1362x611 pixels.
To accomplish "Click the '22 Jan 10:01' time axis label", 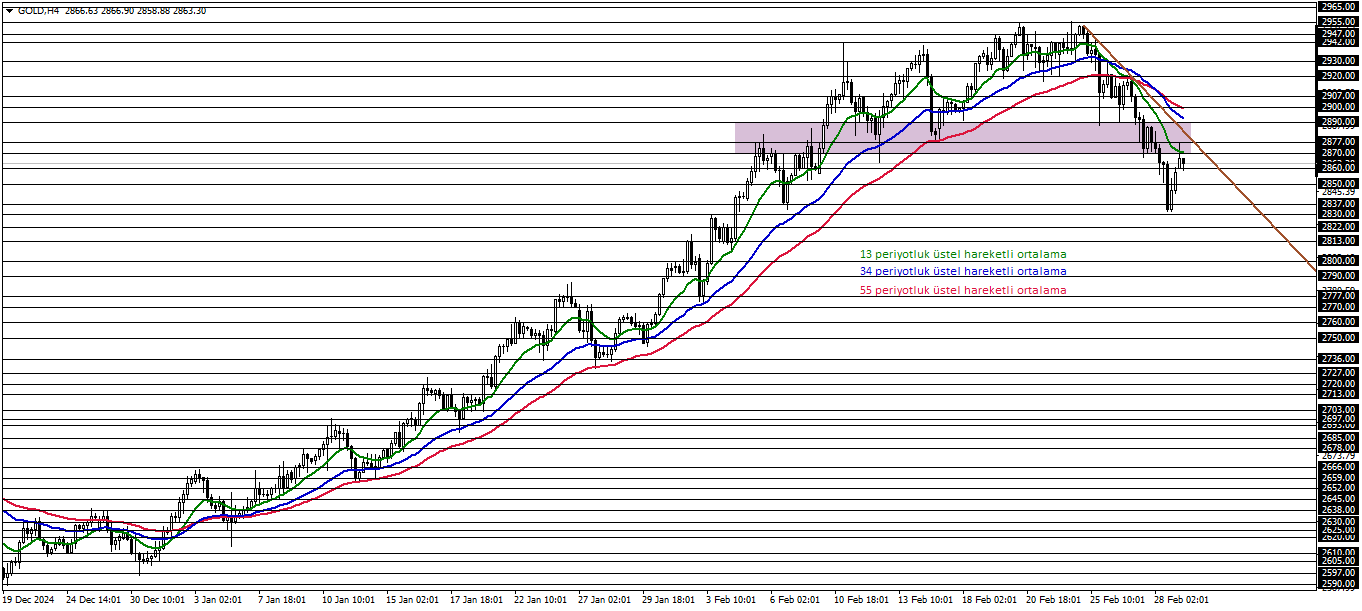I will pos(540,600).
